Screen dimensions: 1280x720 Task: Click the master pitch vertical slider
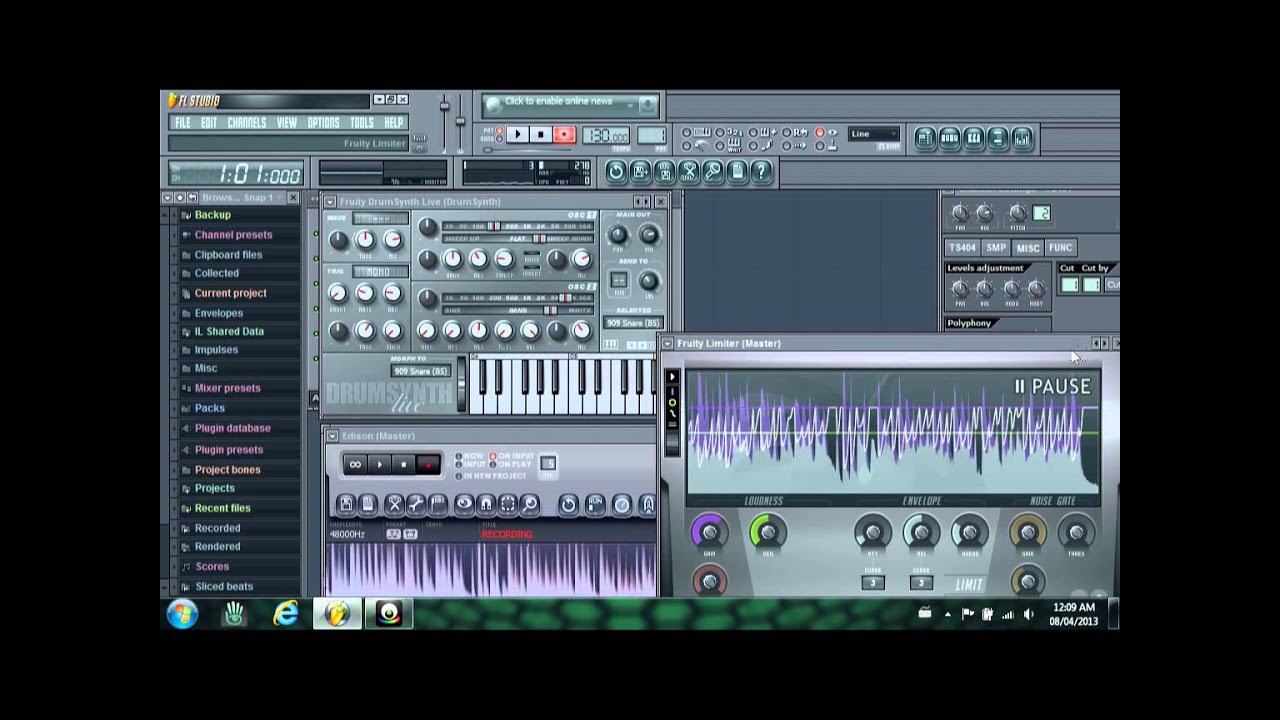point(460,124)
